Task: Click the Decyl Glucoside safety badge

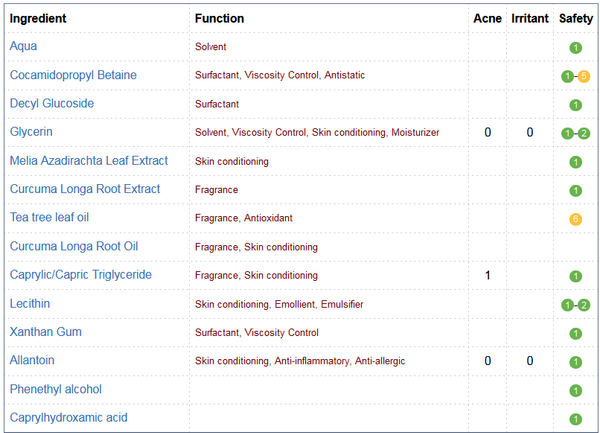Action: coord(575,104)
